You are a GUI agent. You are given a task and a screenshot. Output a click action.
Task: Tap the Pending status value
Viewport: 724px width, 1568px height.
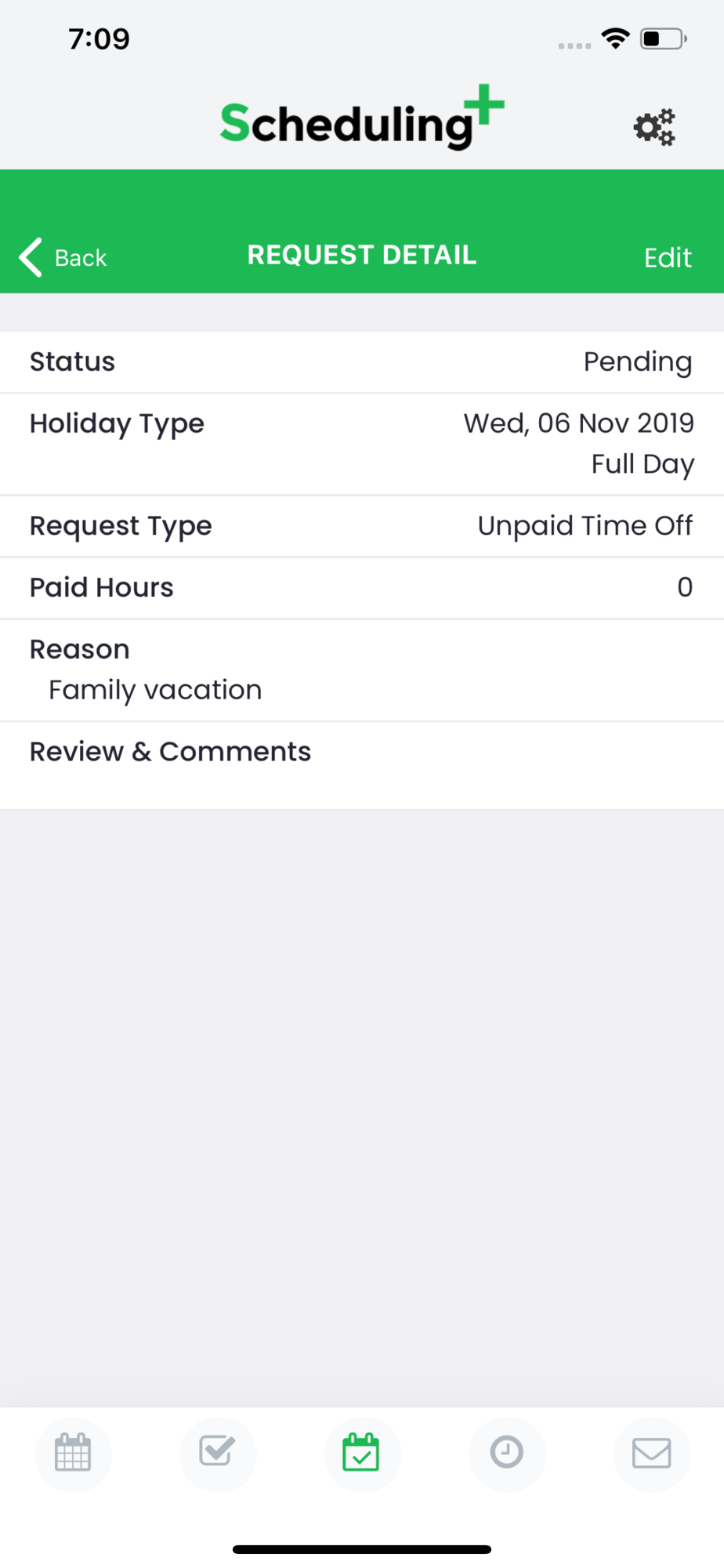(638, 362)
